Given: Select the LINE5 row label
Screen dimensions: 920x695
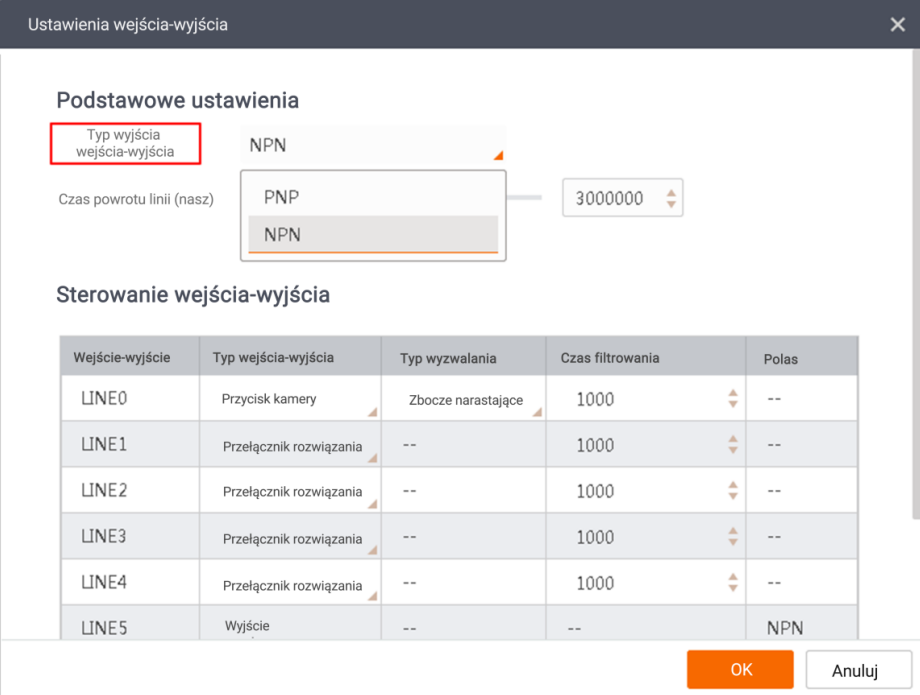Looking at the screenshot, I should [x=104, y=628].
